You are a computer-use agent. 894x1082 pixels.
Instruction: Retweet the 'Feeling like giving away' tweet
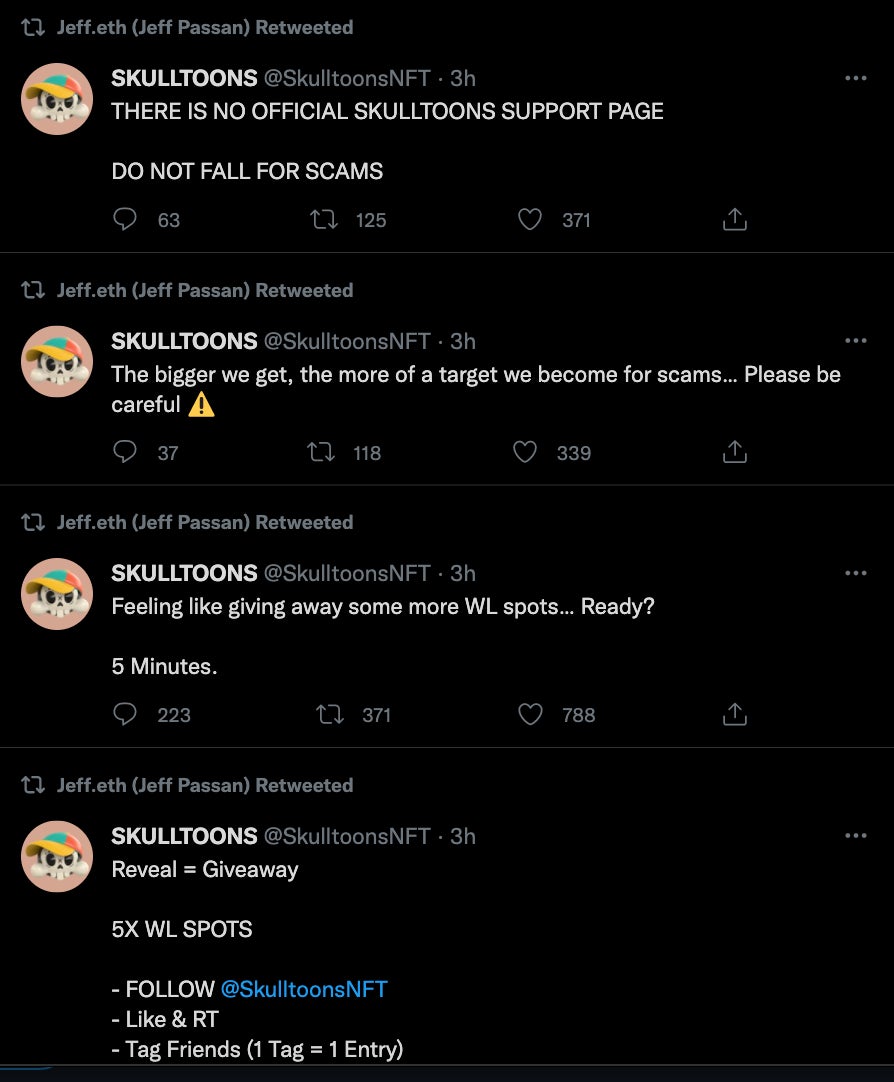(x=329, y=714)
